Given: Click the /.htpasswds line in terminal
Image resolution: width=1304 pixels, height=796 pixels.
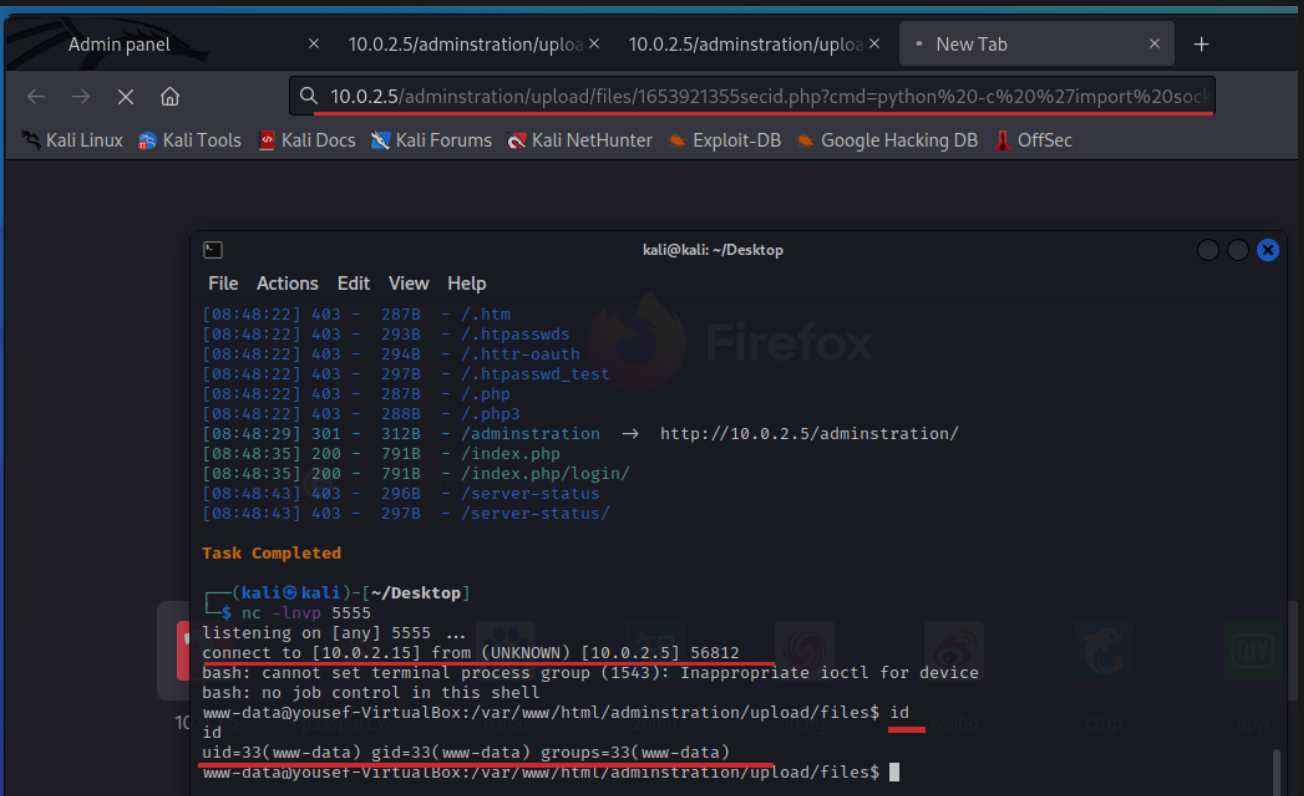Looking at the screenshot, I should pyautogui.click(x=386, y=334).
